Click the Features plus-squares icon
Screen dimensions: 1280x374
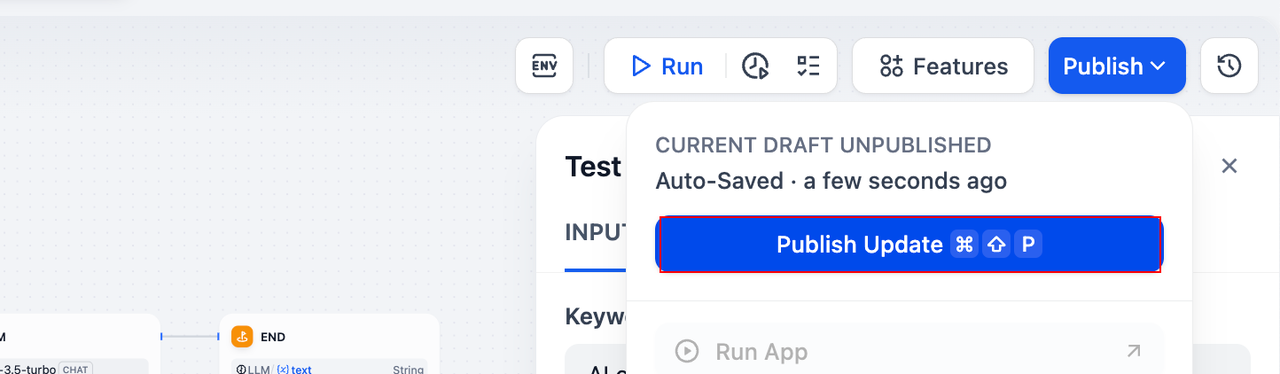tap(891, 66)
